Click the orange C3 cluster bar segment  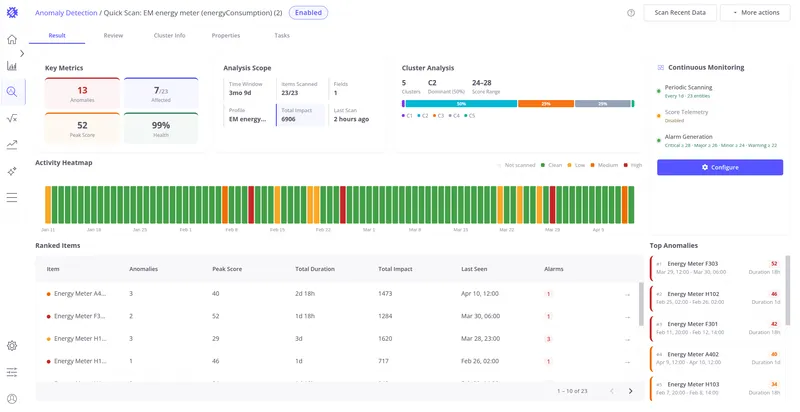(x=546, y=104)
